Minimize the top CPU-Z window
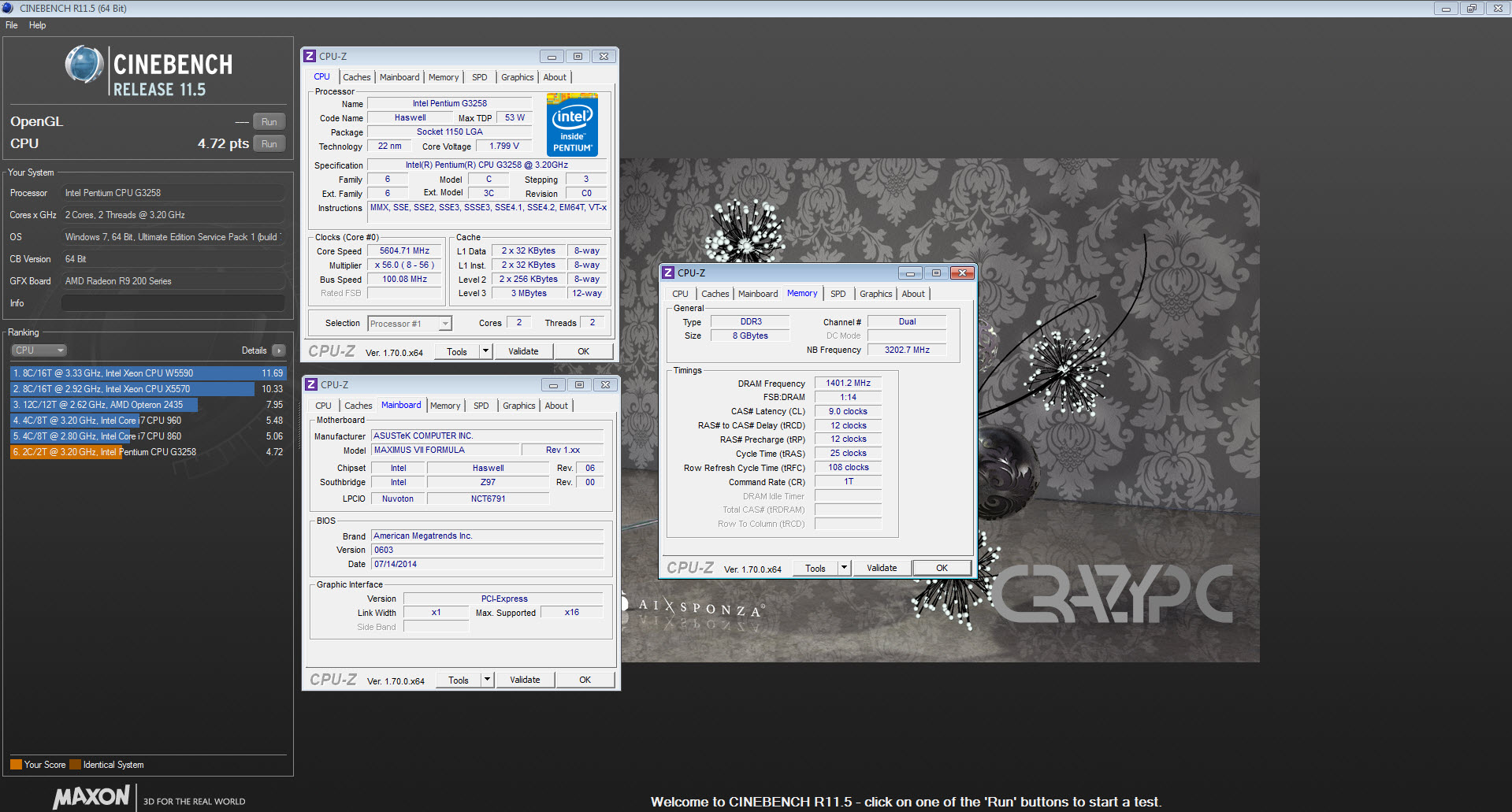This screenshot has height=812, width=1512. [552, 57]
